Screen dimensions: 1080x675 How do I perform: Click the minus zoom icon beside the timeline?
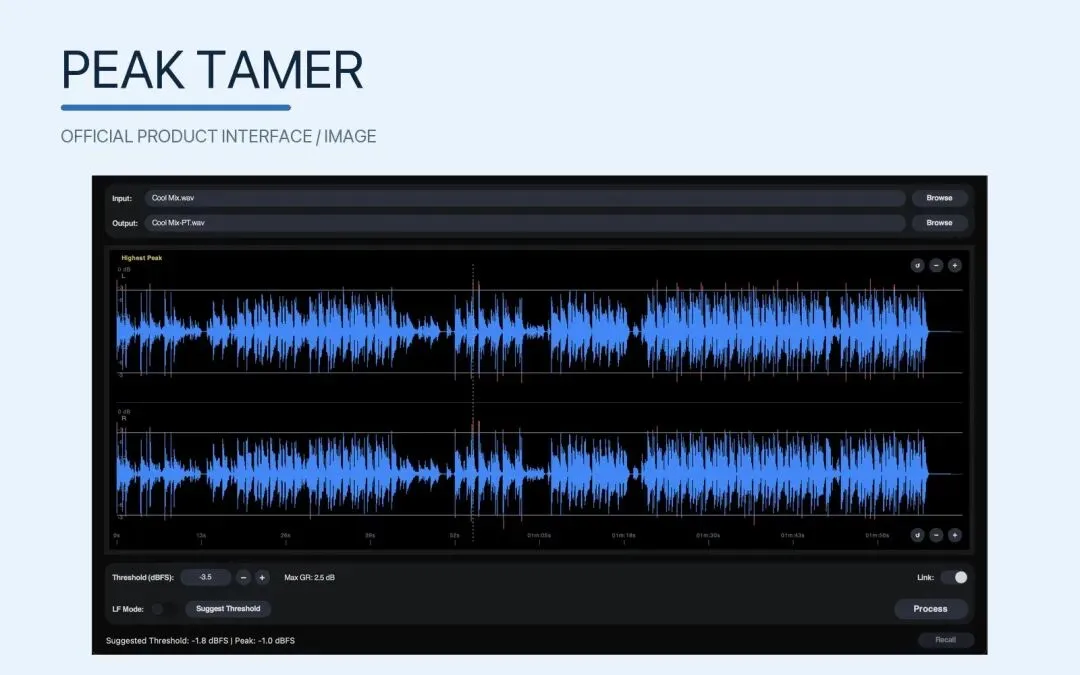click(936, 535)
